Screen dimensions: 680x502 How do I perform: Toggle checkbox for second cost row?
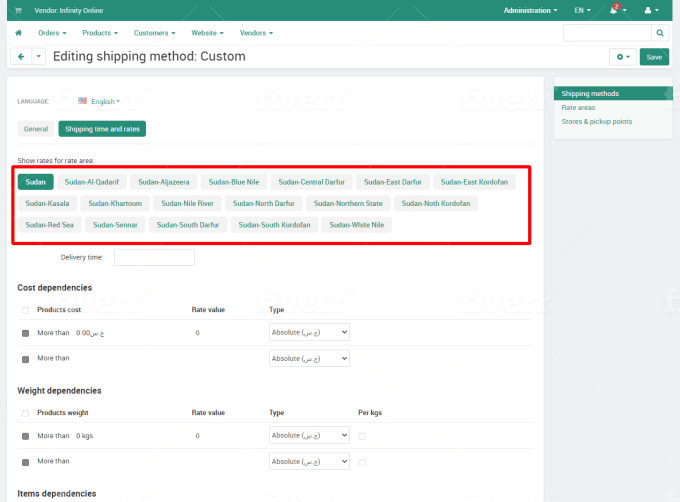pyautogui.click(x=26, y=359)
